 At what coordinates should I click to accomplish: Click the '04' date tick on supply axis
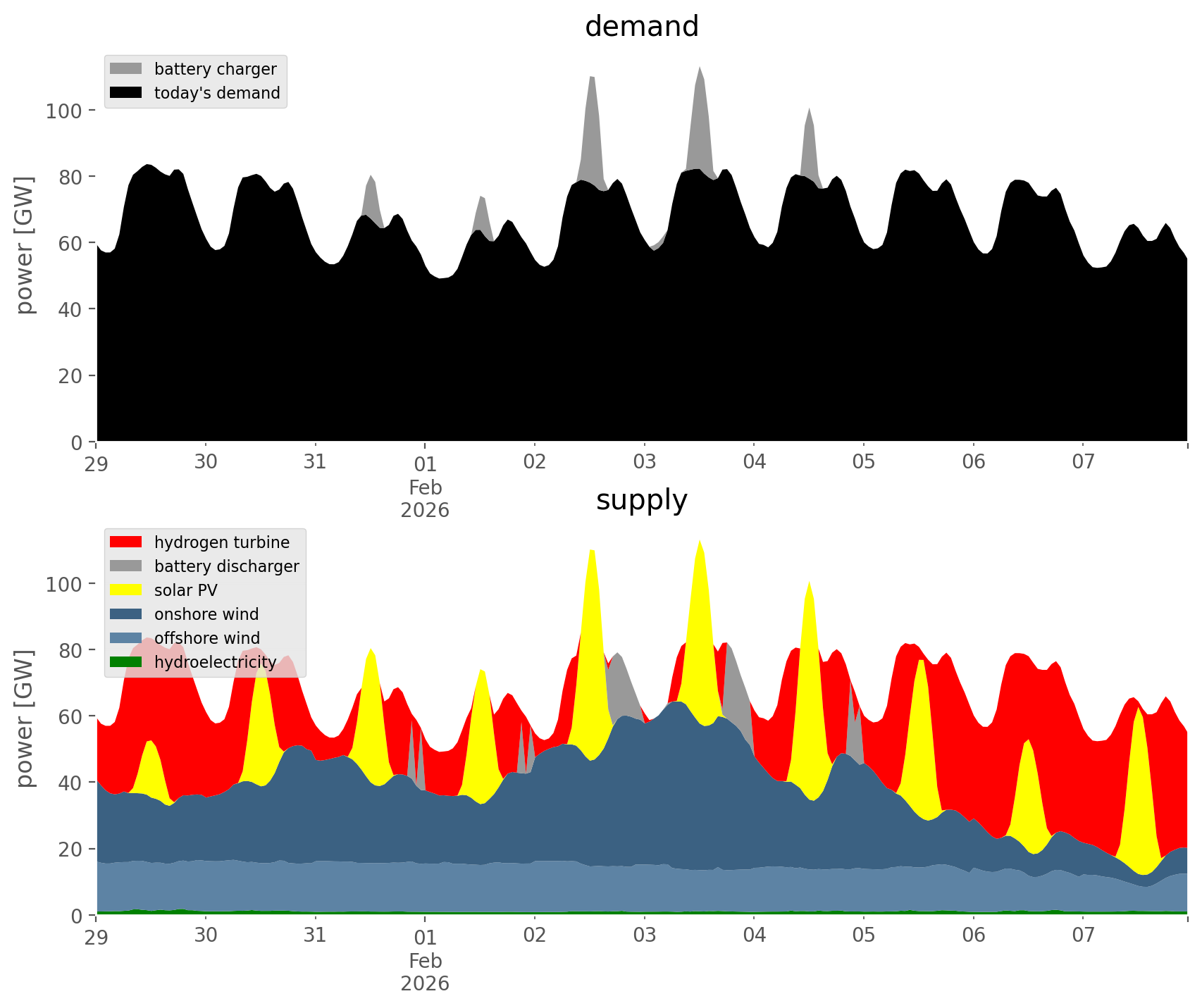point(754,935)
